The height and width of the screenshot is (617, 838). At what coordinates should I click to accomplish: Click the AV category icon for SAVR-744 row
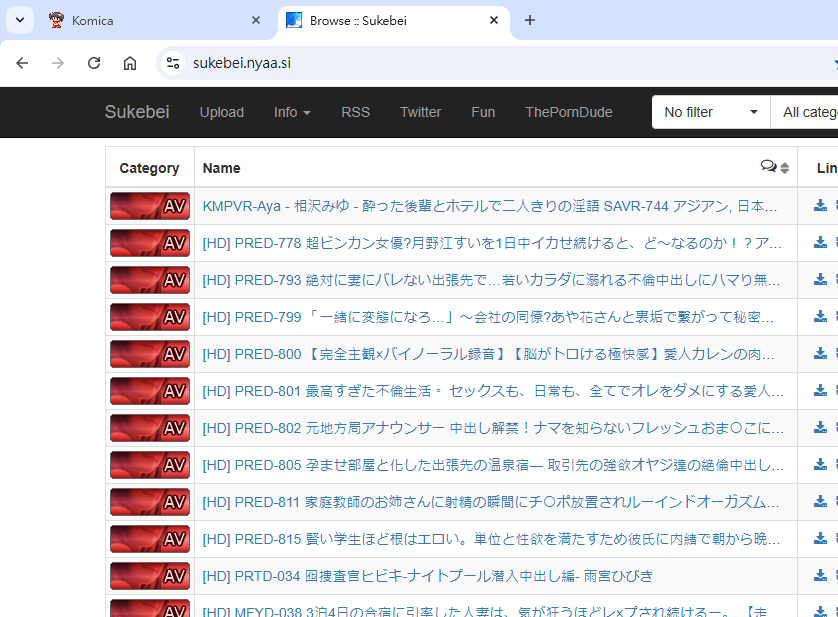150,206
